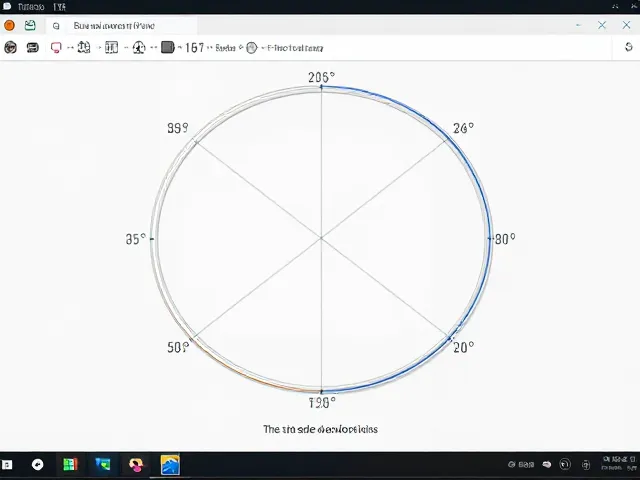This screenshot has width=640, height=480.
Task: Click the clock in the taskbar's right corner
Action: click(619, 464)
